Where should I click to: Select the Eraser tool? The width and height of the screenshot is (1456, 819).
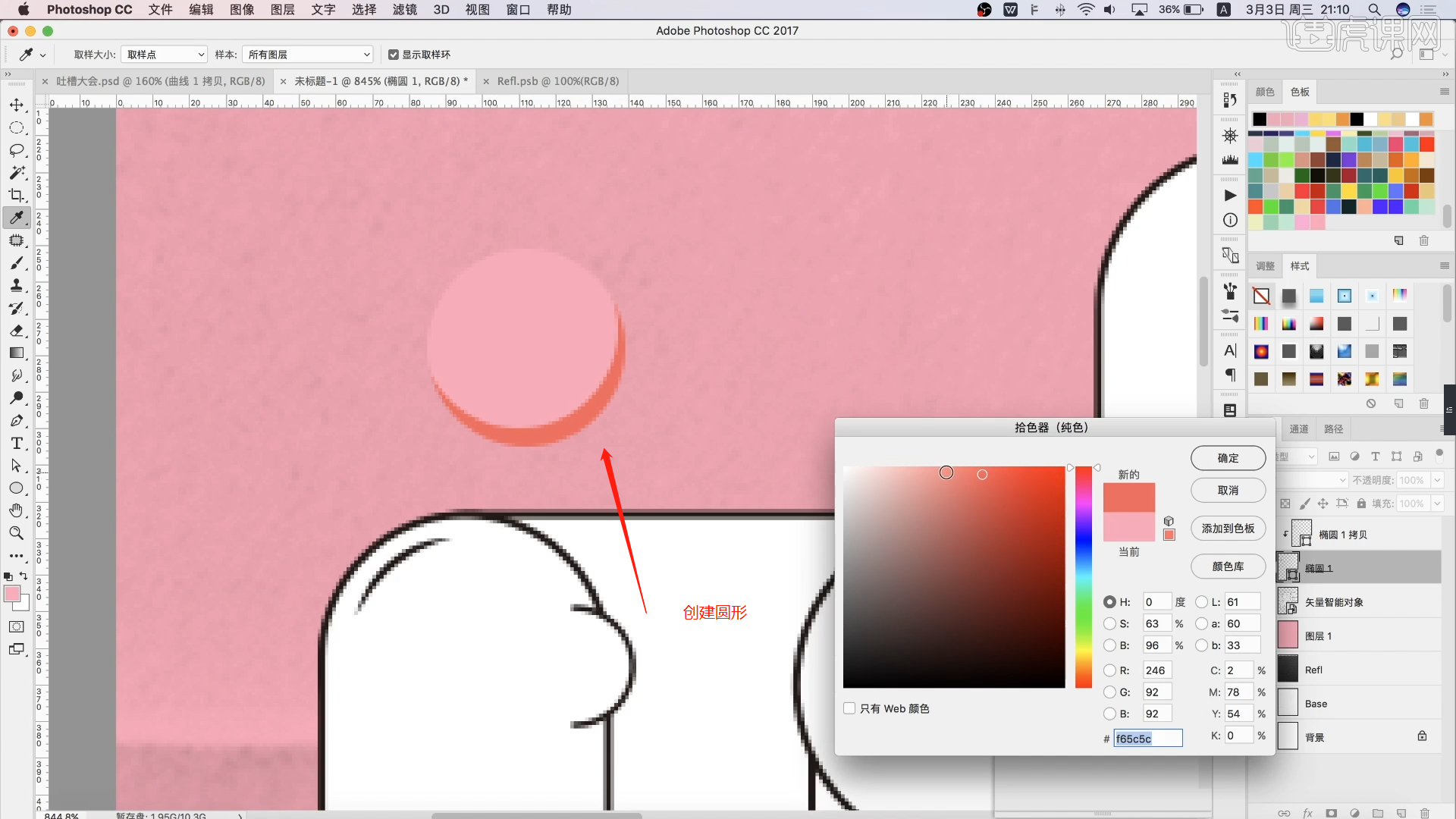tap(17, 331)
